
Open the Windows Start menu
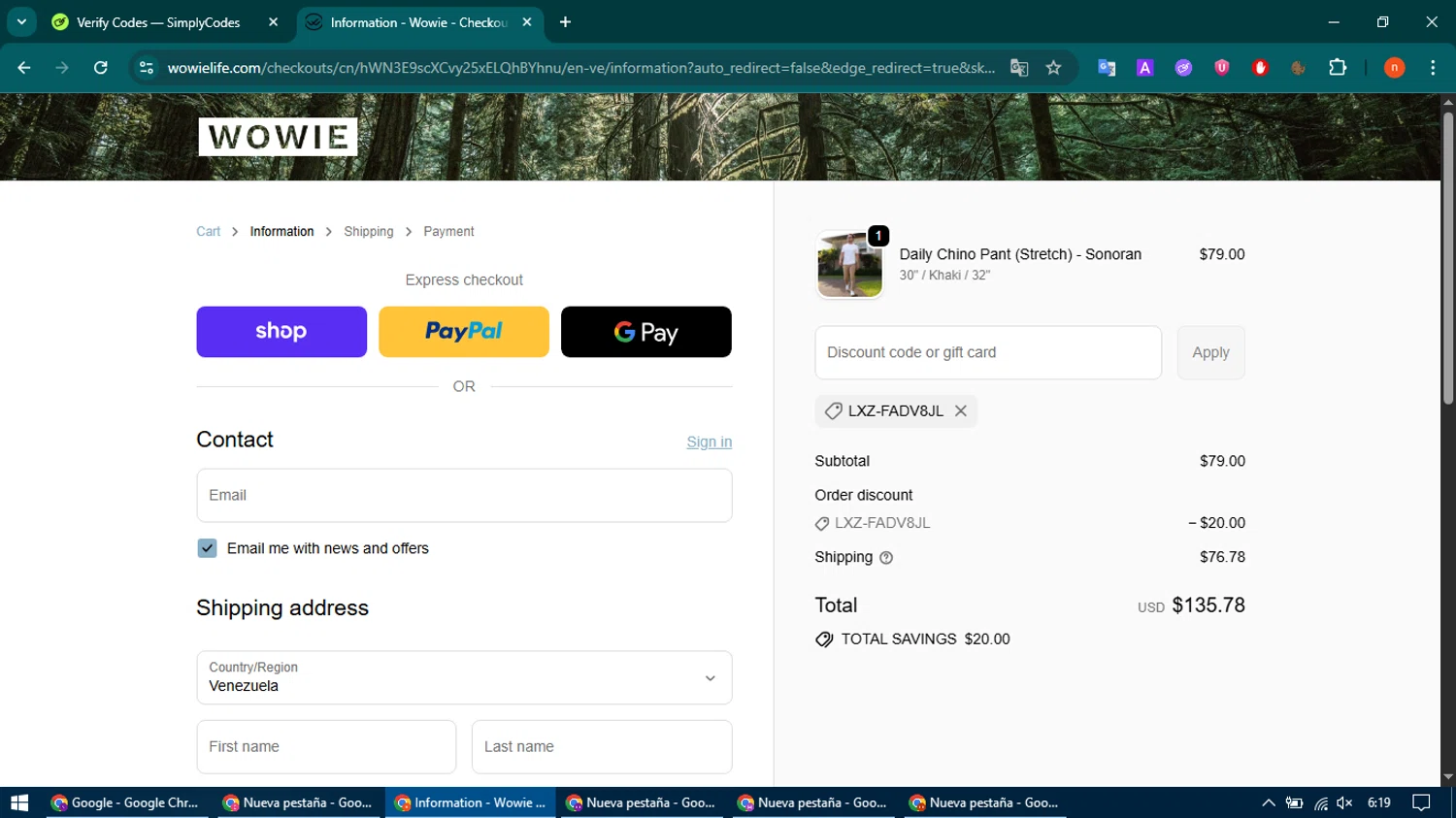pos(19,802)
